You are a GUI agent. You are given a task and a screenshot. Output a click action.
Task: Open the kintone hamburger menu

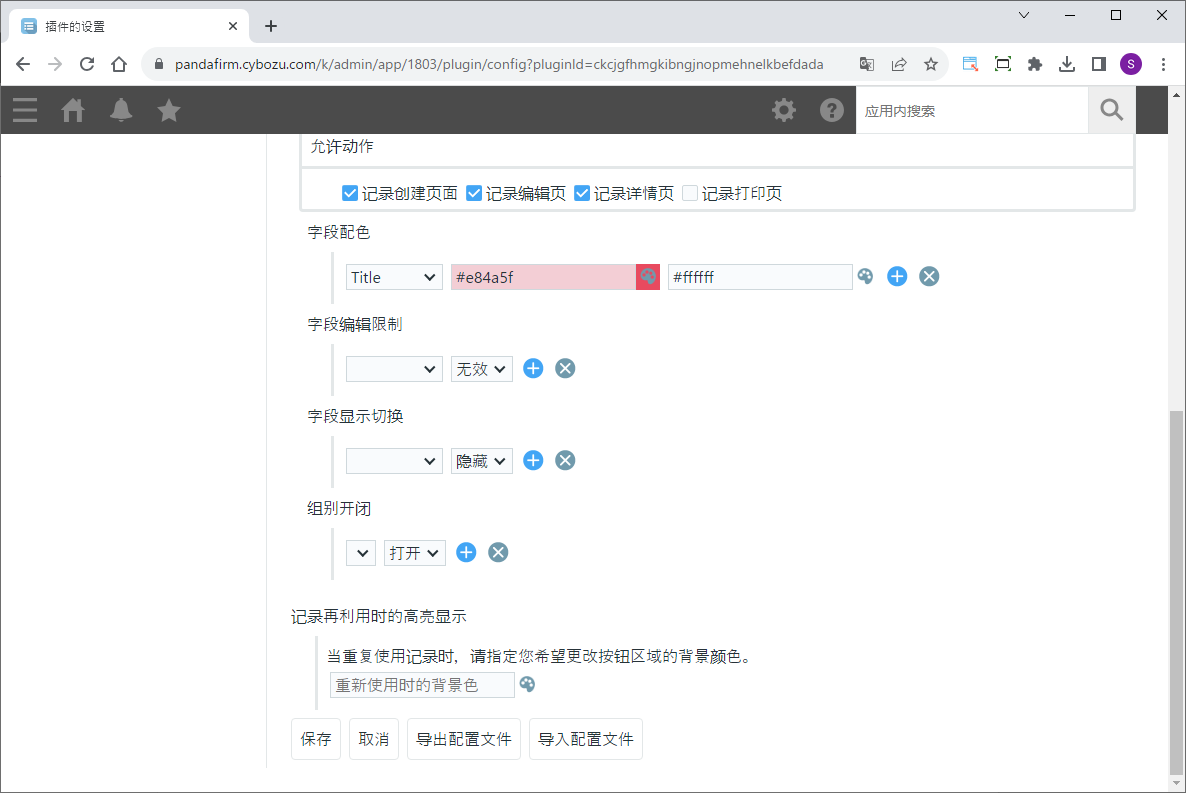point(25,110)
